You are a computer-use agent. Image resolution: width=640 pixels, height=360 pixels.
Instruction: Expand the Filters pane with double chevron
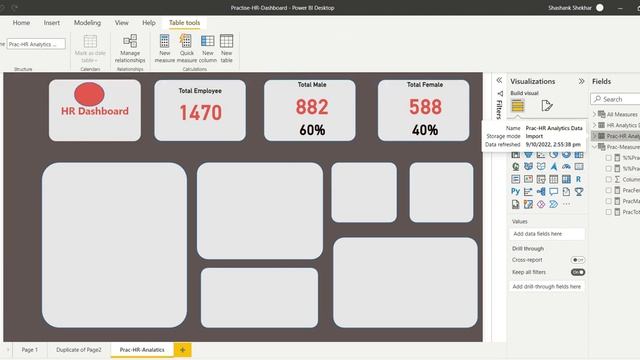point(499,80)
